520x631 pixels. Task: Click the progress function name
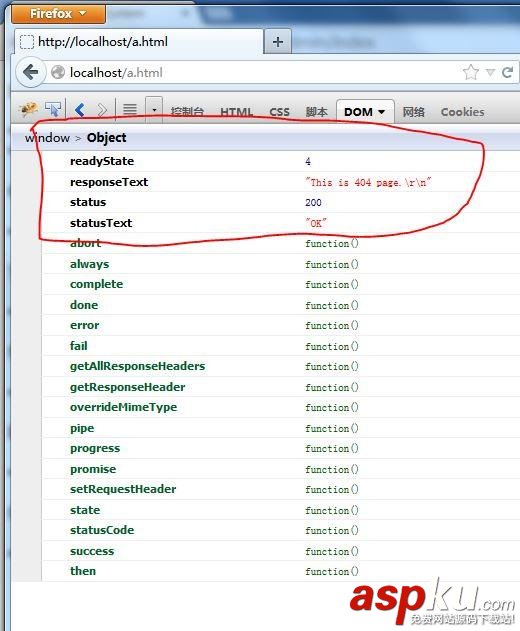(95, 448)
